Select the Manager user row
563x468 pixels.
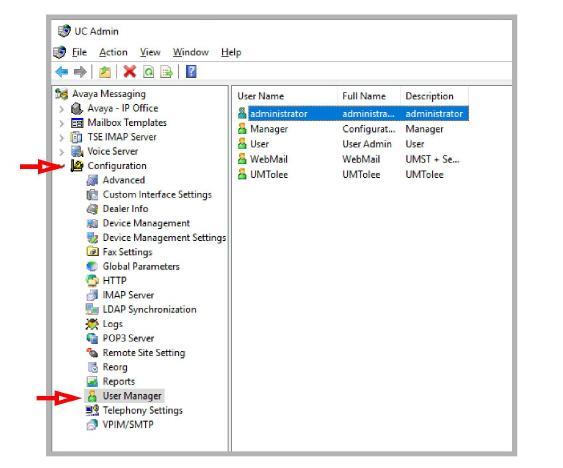353,129
